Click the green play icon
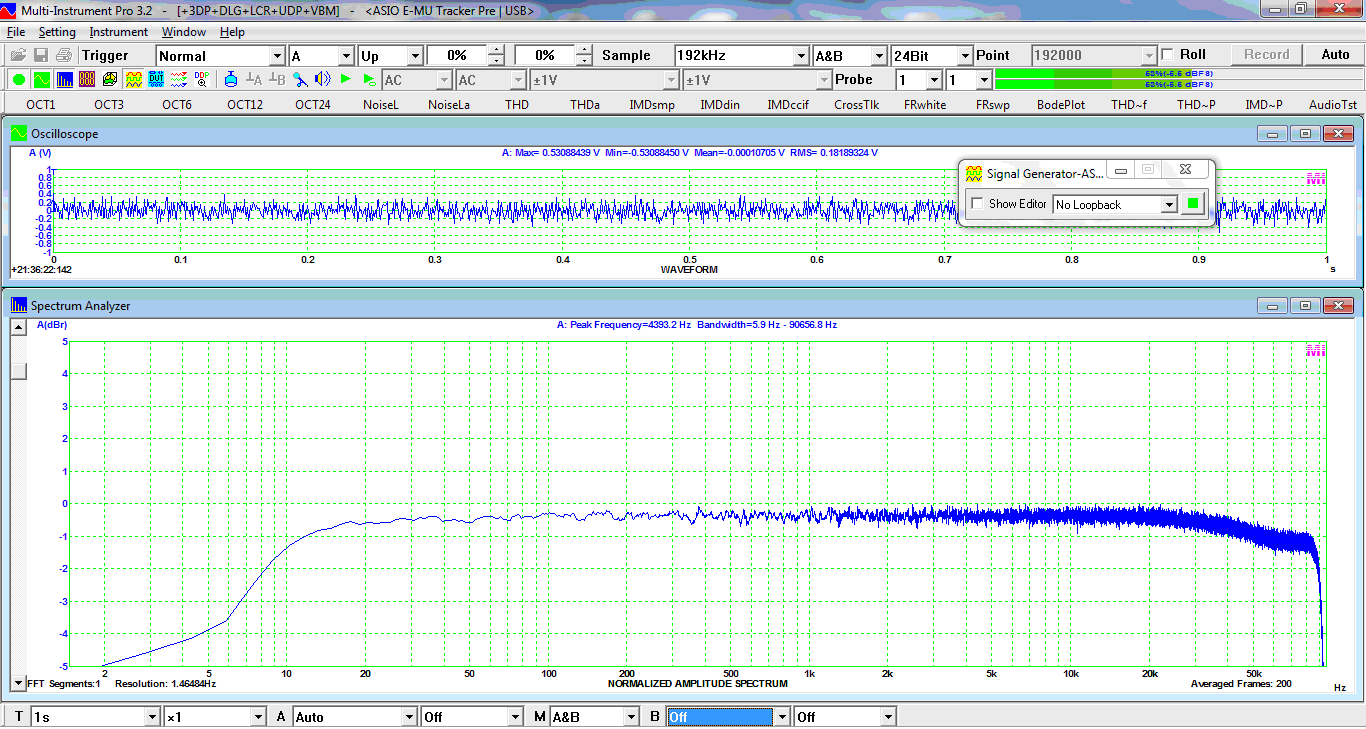This screenshot has width=1366, height=729. pyautogui.click(x=346, y=79)
